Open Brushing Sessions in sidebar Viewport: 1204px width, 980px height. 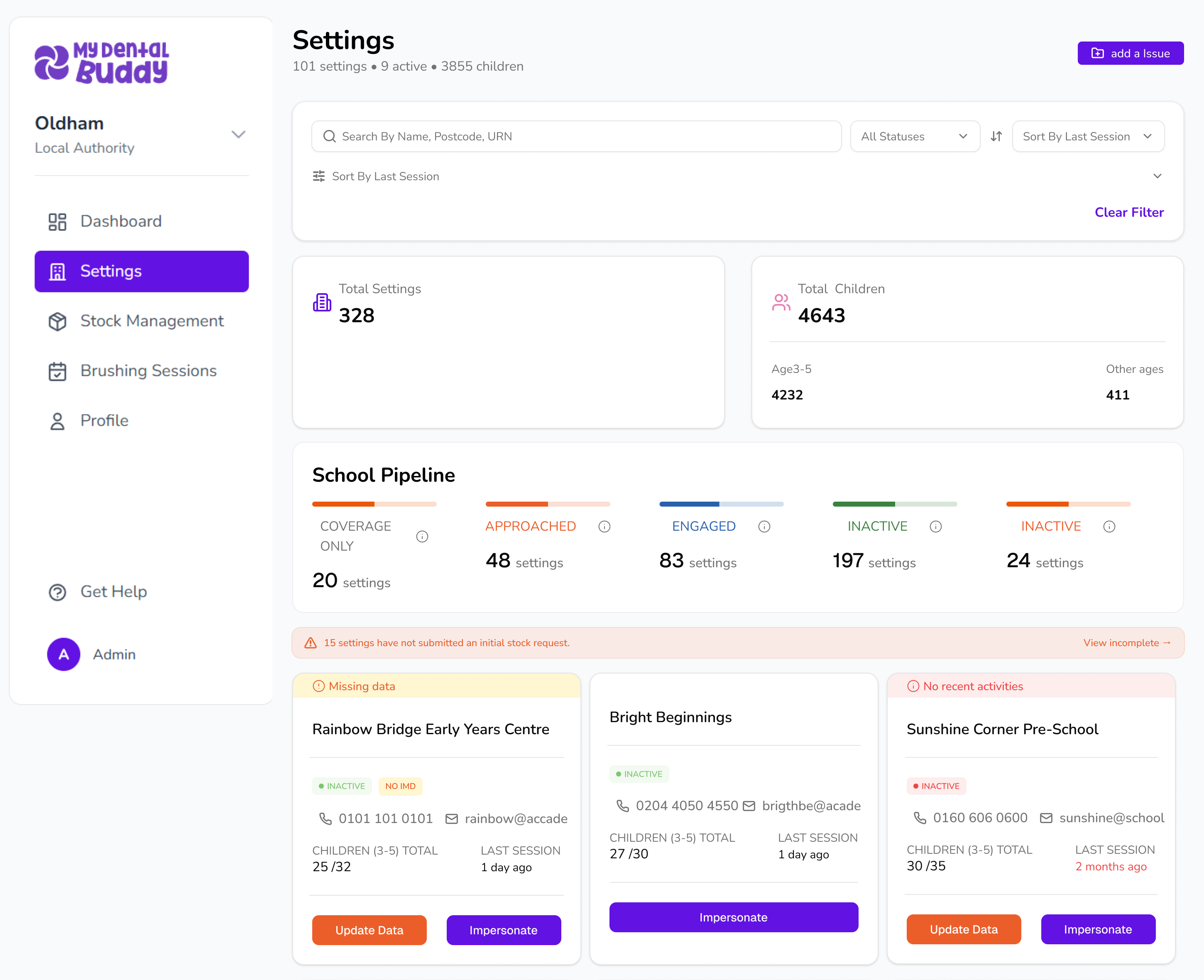148,371
